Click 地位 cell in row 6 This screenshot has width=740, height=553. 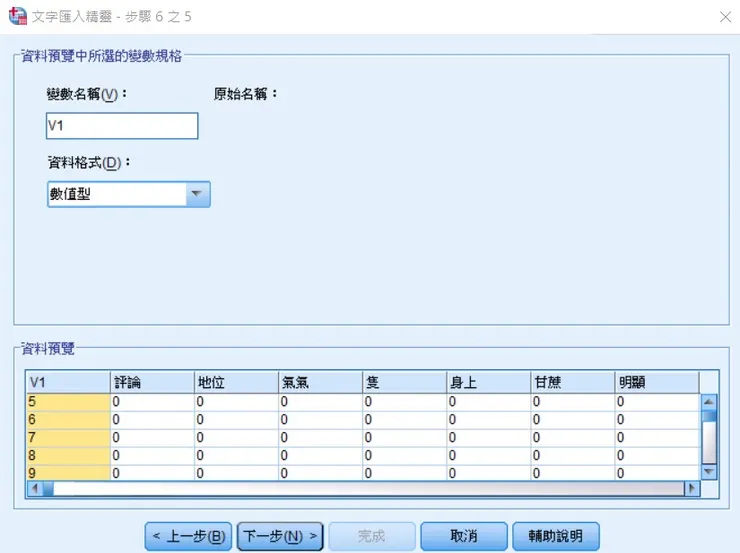pos(236,420)
